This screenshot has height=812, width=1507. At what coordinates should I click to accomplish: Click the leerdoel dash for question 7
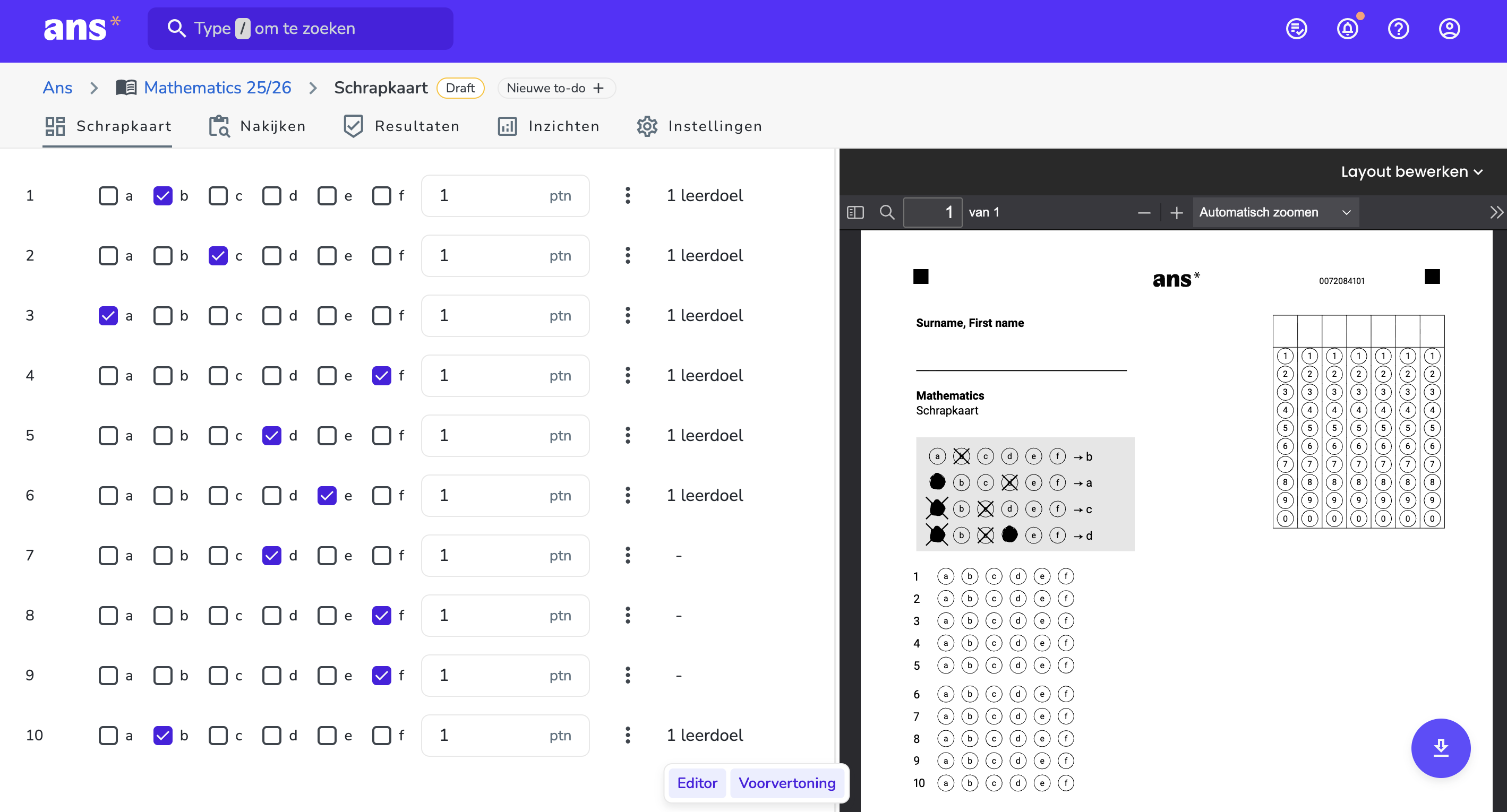679,556
